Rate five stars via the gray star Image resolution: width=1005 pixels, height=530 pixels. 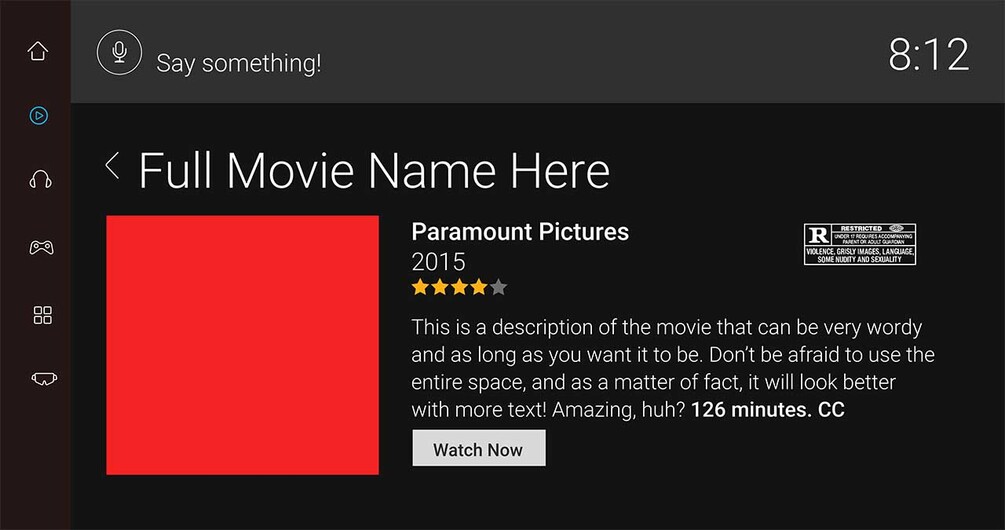click(x=499, y=288)
